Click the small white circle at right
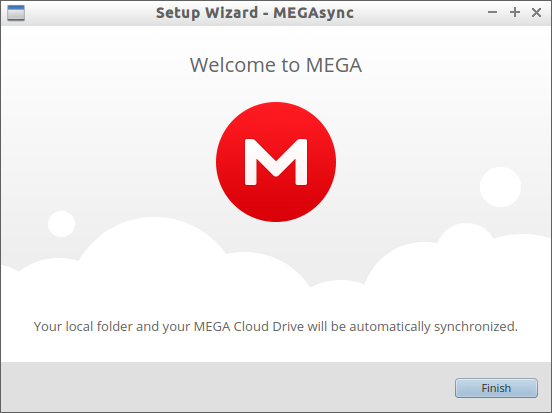This screenshot has height=413, width=552. pyautogui.click(x=500, y=187)
